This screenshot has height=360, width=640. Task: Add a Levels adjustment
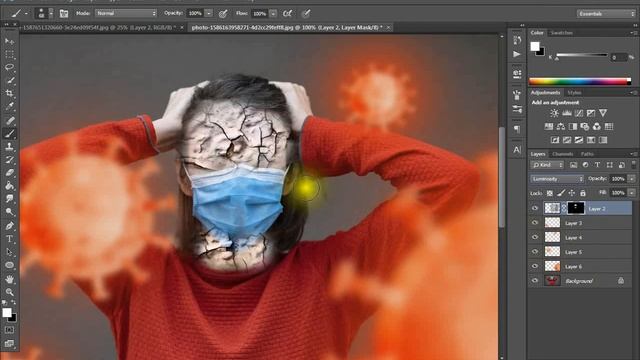pyautogui.click(x=567, y=113)
